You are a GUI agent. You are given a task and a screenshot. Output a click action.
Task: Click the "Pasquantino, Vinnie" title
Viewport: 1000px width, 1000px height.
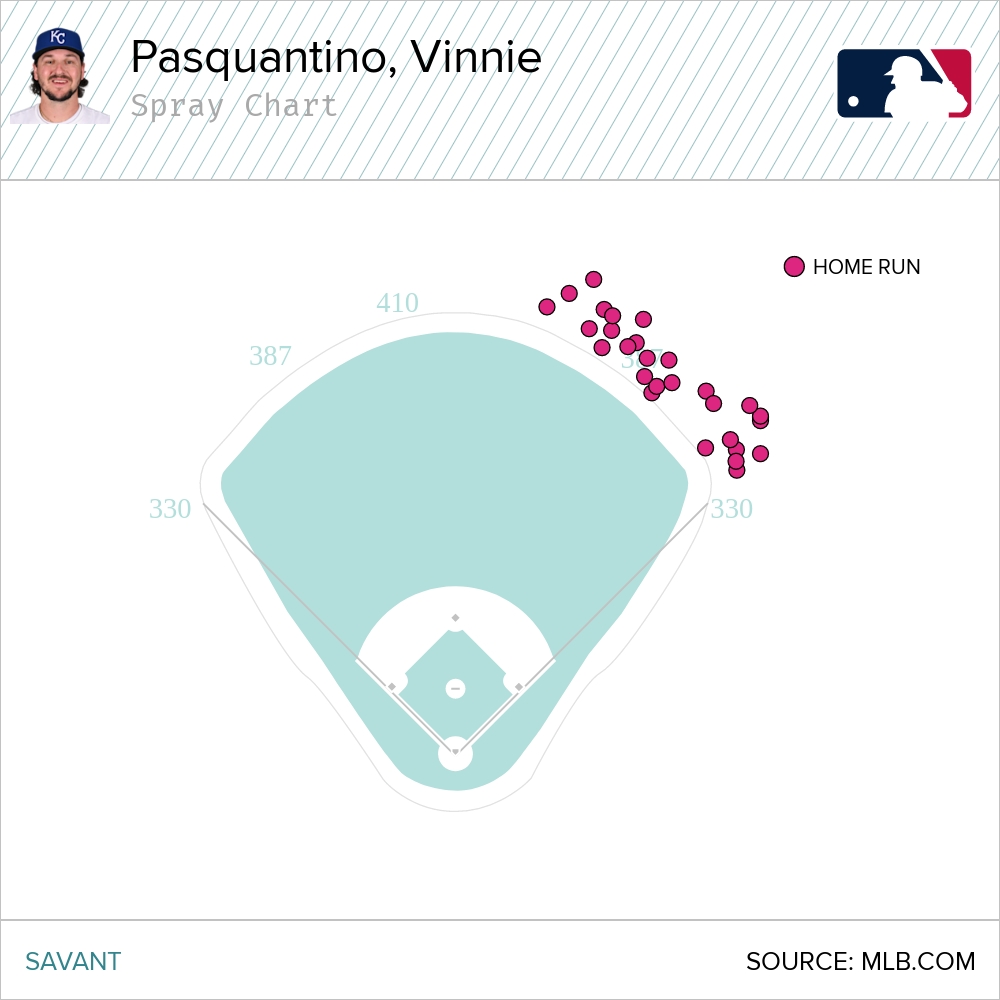pyautogui.click(x=336, y=58)
